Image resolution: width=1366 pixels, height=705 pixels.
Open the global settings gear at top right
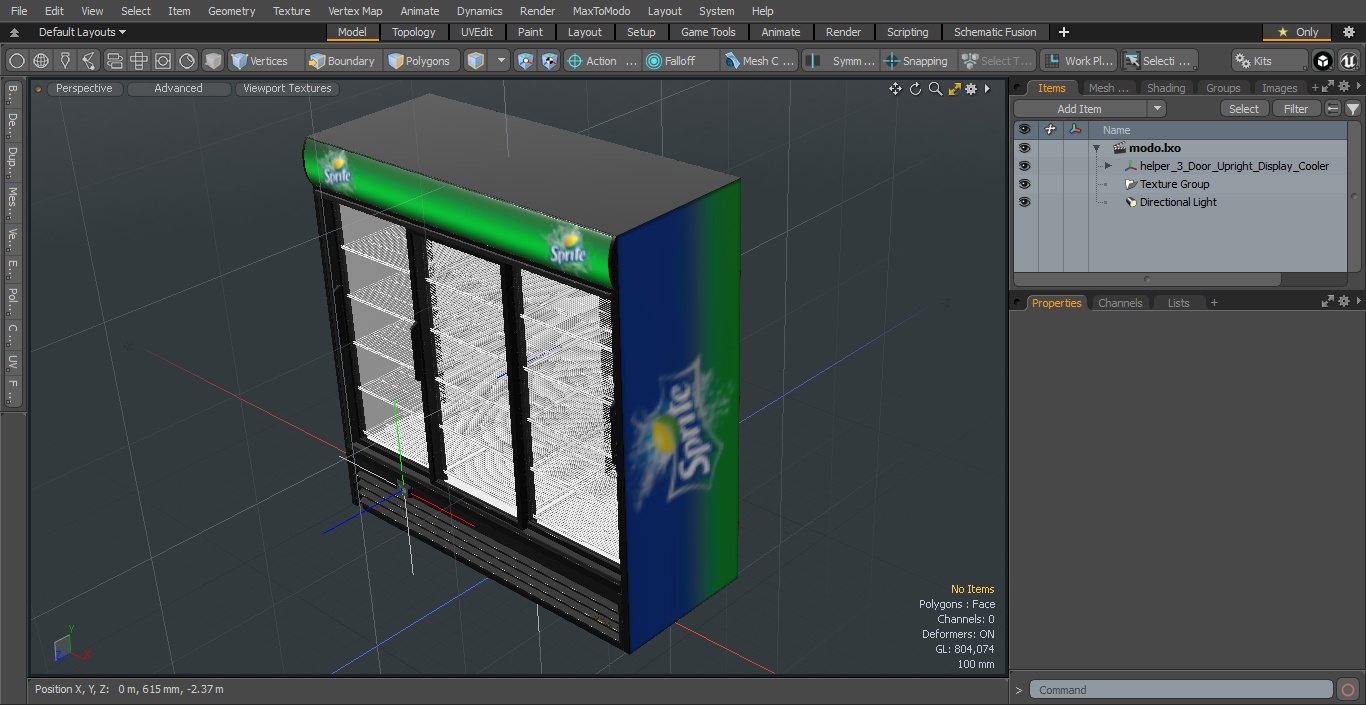pyautogui.click(x=1348, y=32)
